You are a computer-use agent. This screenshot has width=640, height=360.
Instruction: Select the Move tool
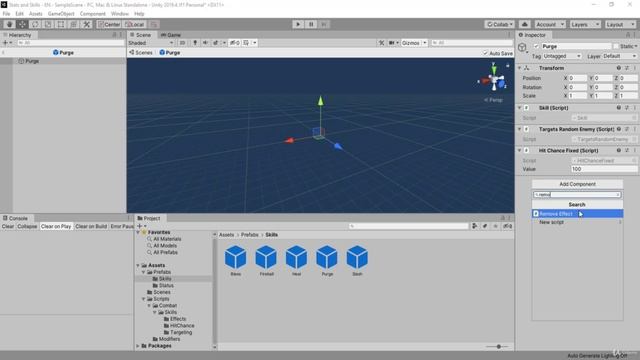click(22, 24)
